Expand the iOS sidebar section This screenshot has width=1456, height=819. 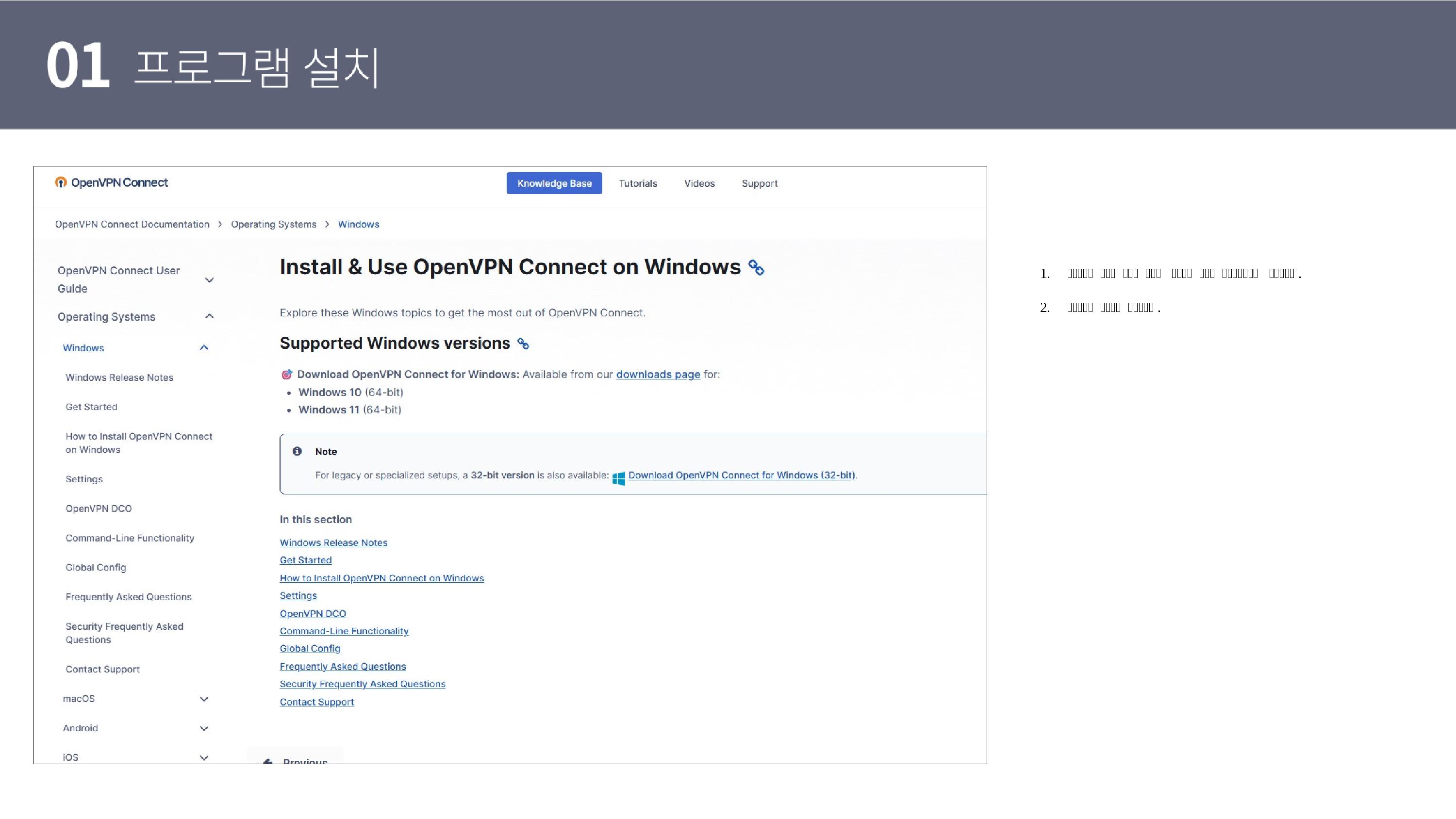pyautogui.click(x=204, y=757)
